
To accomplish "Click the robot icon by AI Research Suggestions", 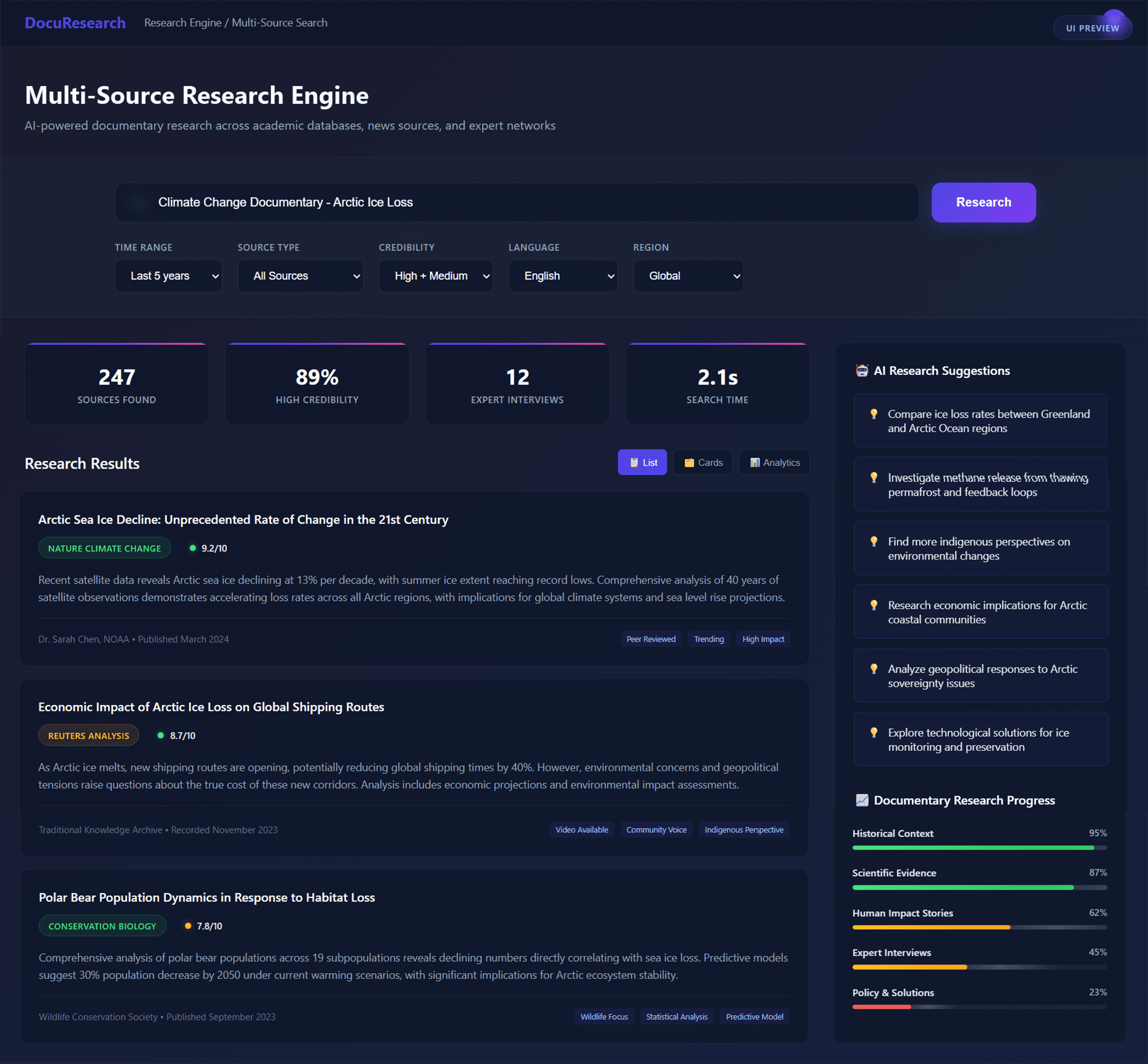I will pos(861,371).
